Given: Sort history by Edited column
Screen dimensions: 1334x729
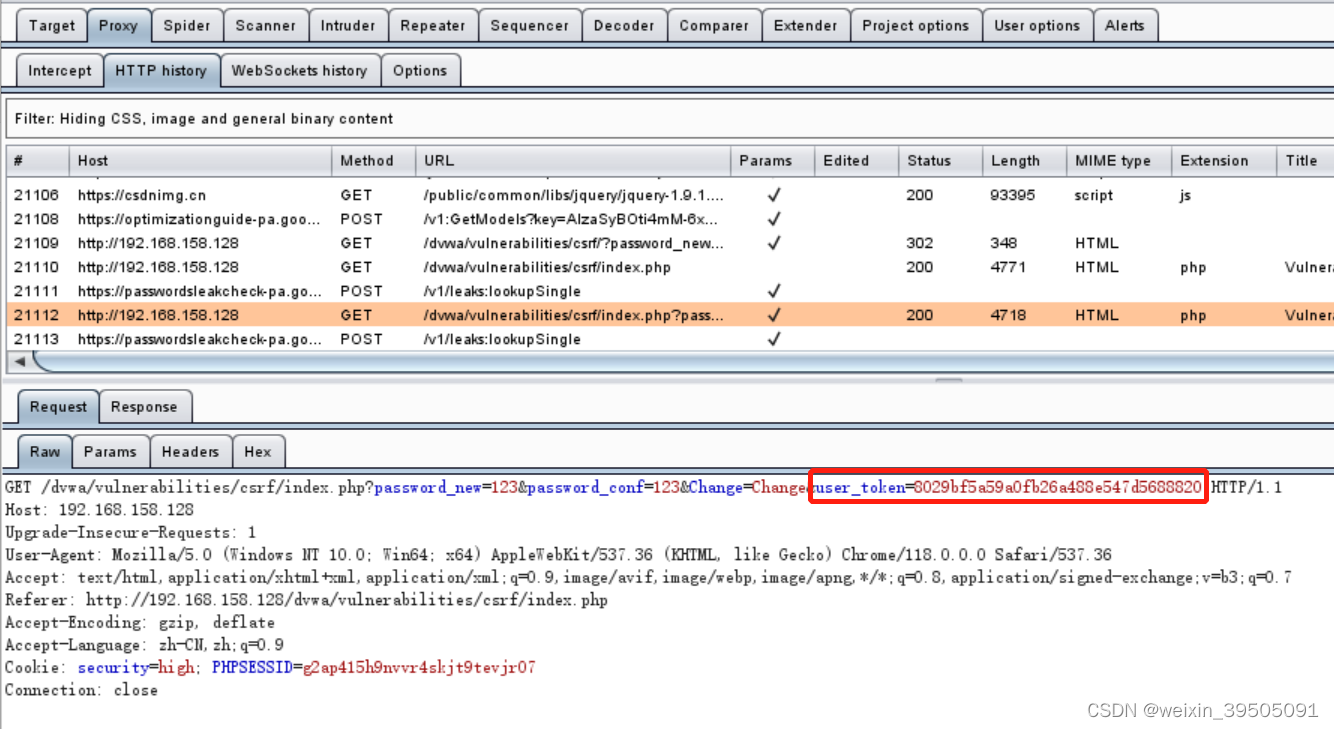Looking at the screenshot, I should [x=857, y=160].
